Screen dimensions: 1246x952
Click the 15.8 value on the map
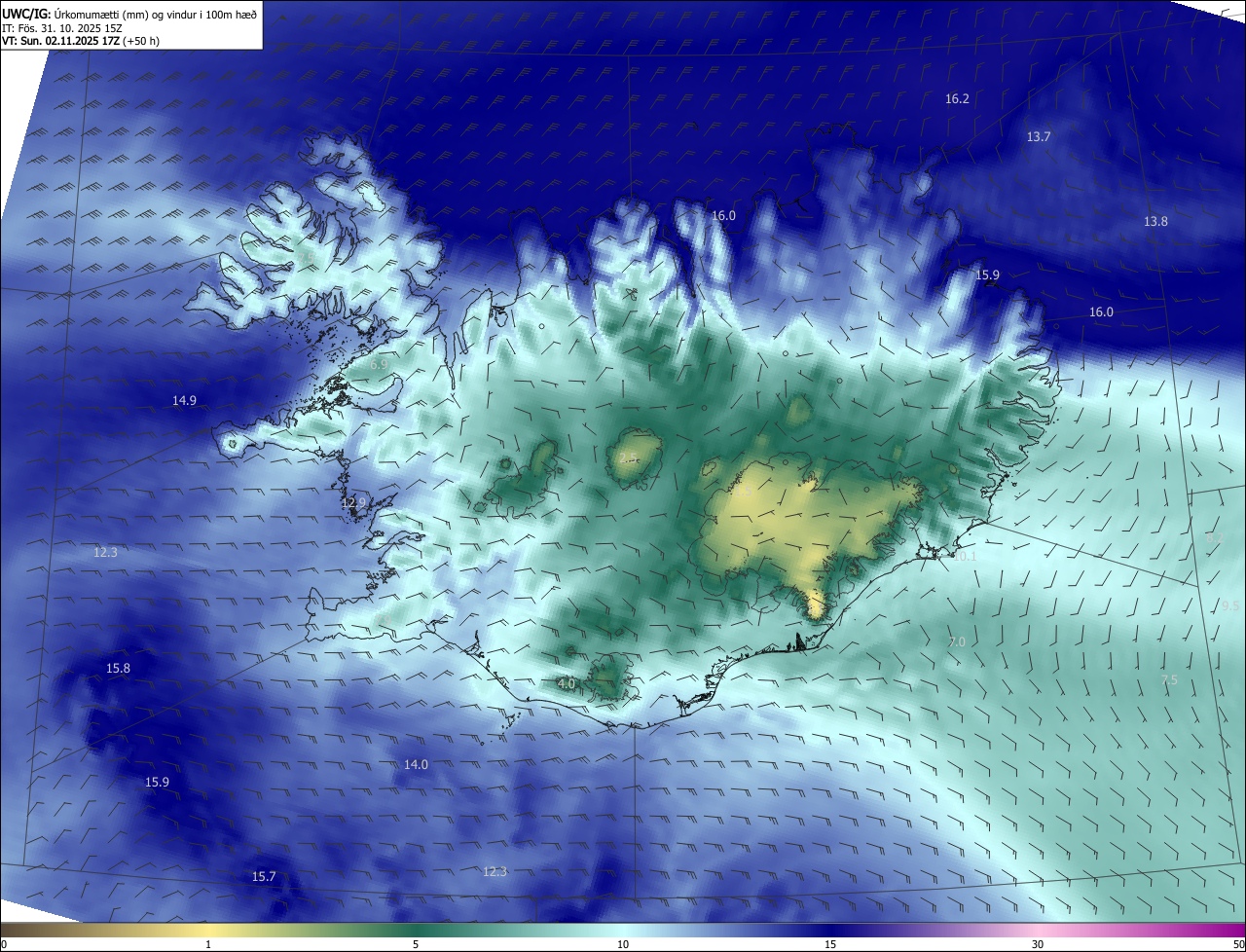pos(118,669)
